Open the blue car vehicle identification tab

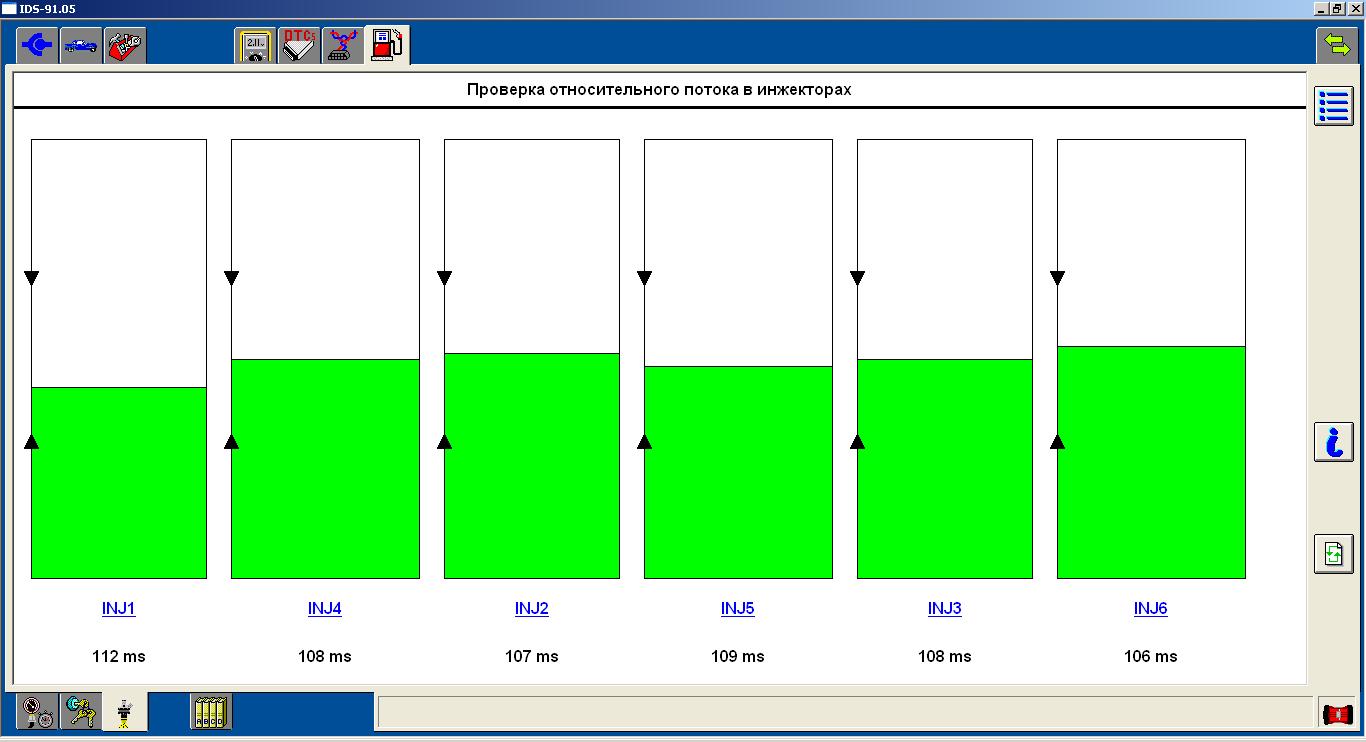pyautogui.click(x=81, y=46)
